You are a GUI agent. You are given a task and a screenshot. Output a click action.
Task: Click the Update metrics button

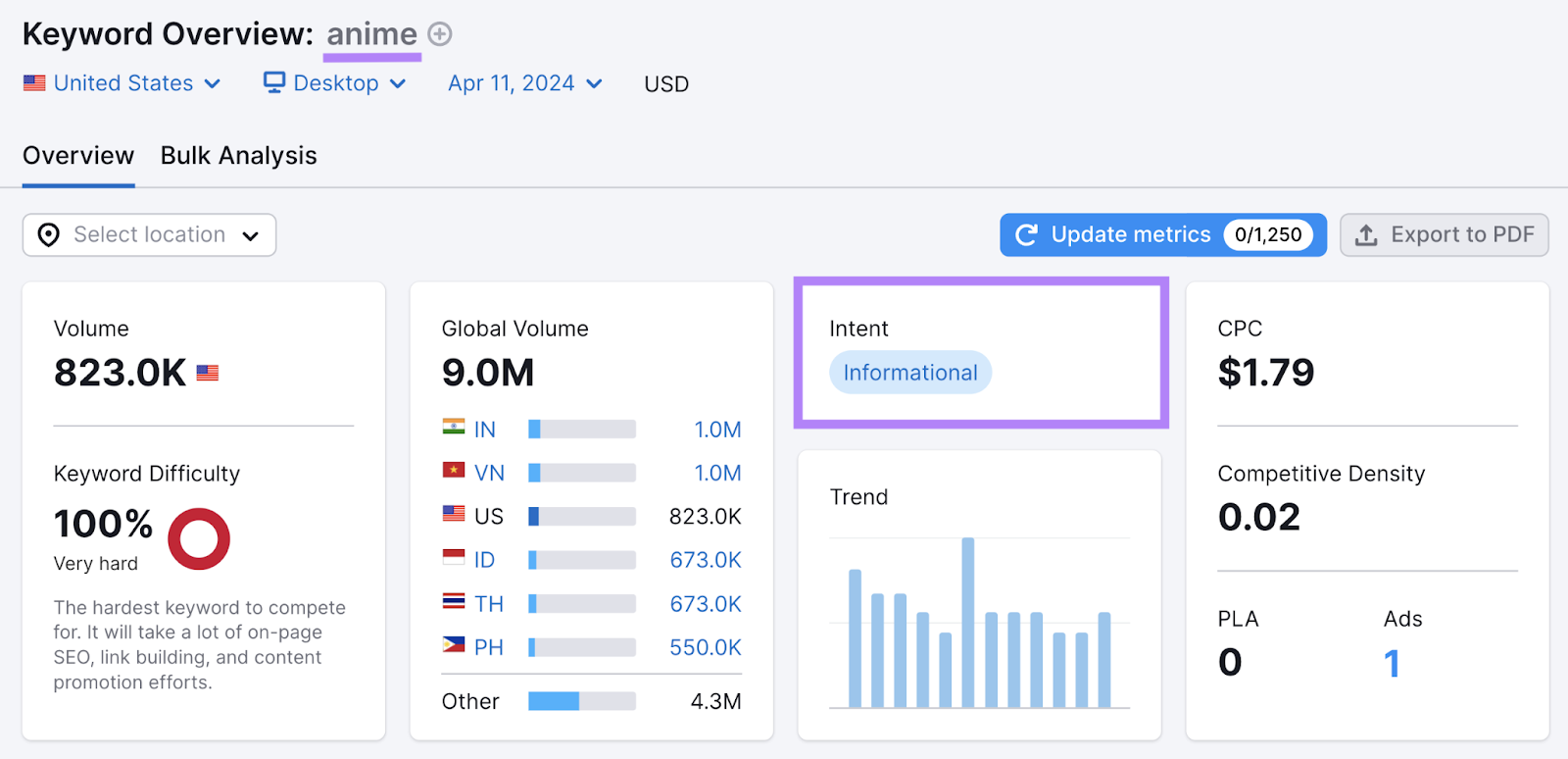pyautogui.click(x=1130, y=235)
